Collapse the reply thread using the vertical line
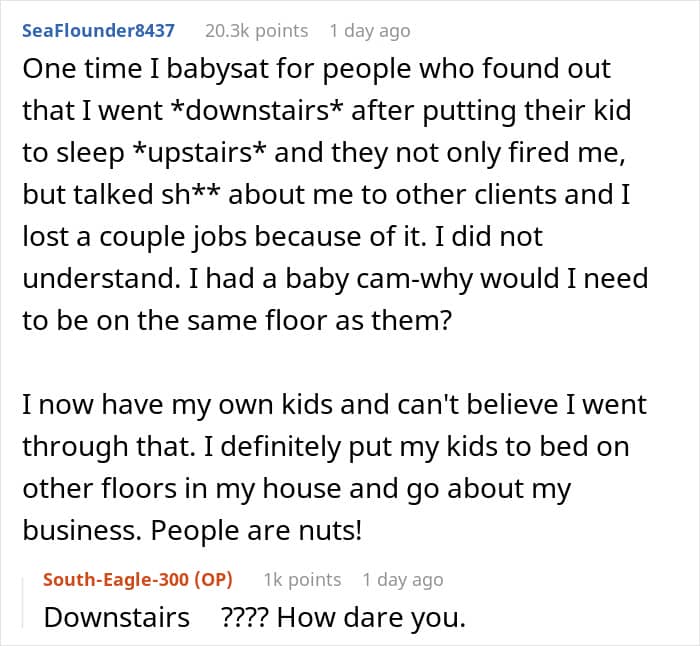The width and height of the screenshot is (700, 646). pyautogui.click(x=23, y=603)
